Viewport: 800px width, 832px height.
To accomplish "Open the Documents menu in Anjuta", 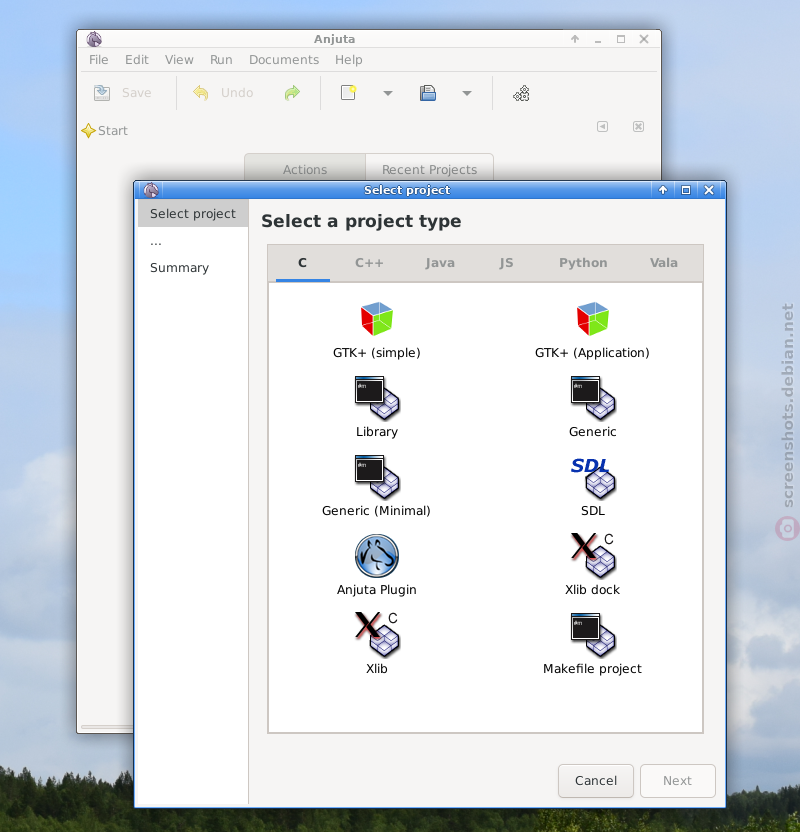I will [x=284, y=59].
